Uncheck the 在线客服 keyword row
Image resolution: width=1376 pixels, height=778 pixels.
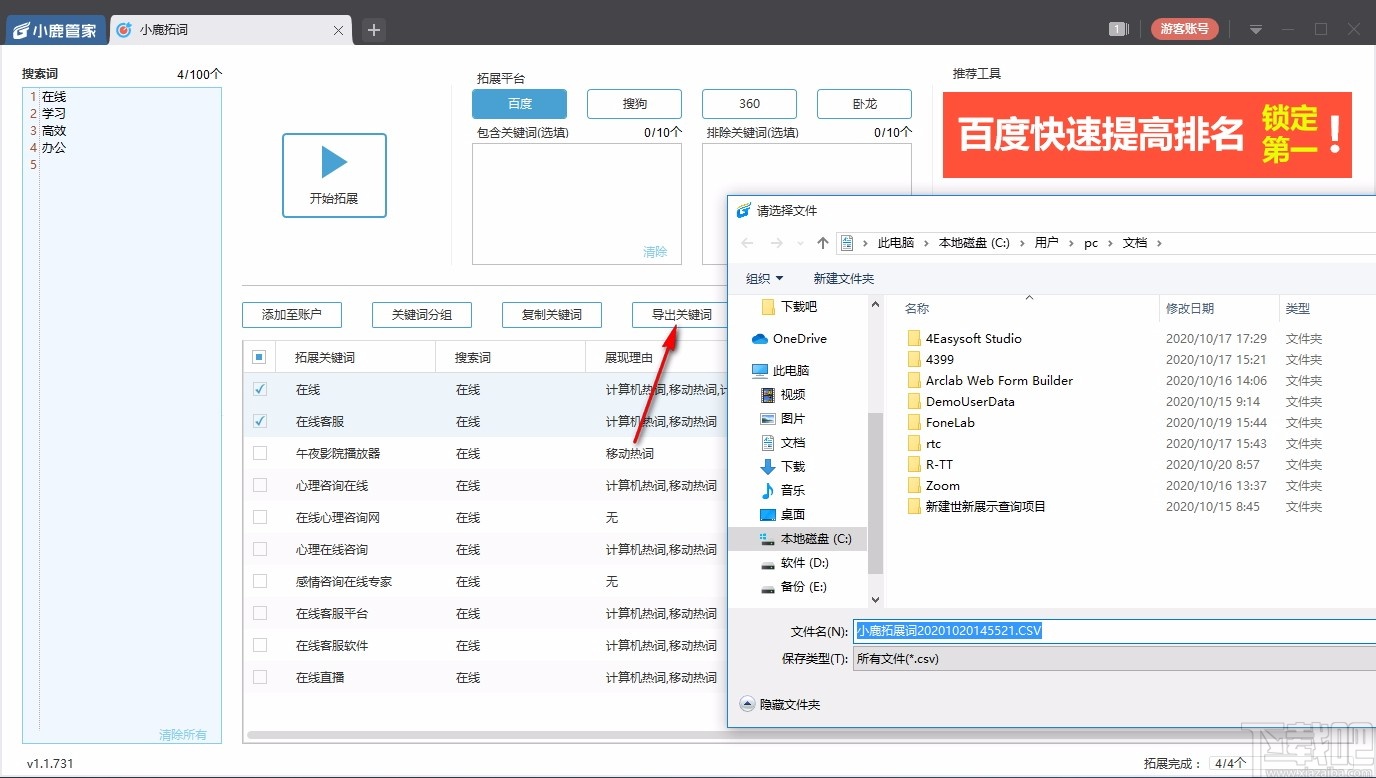[260, 421]
